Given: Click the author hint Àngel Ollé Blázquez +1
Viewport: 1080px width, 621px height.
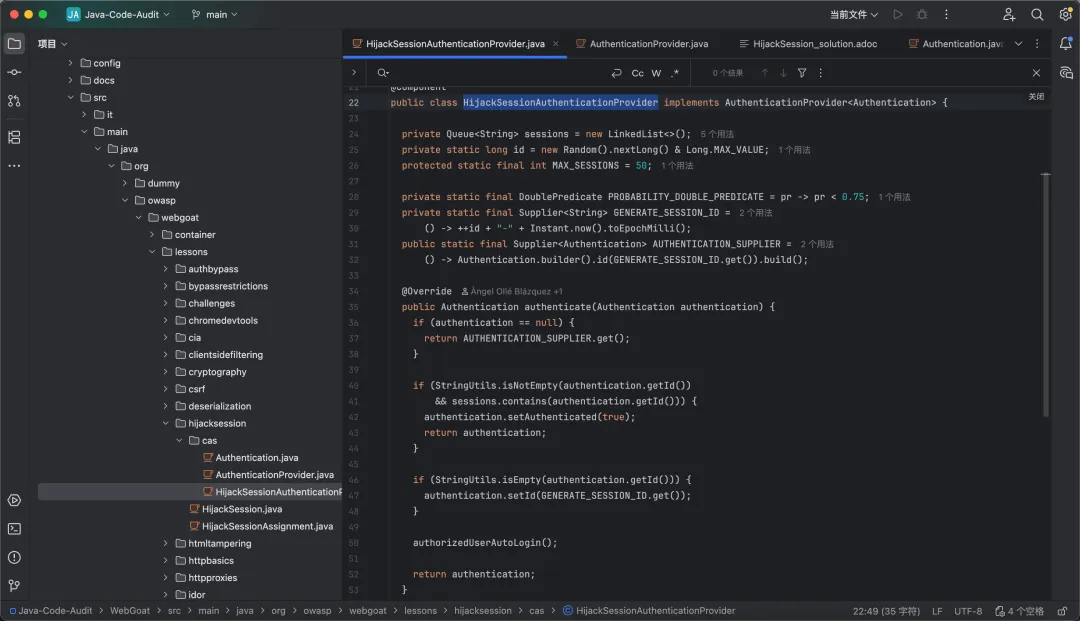Looking at the screenshot, I should (x=512, y=291).
